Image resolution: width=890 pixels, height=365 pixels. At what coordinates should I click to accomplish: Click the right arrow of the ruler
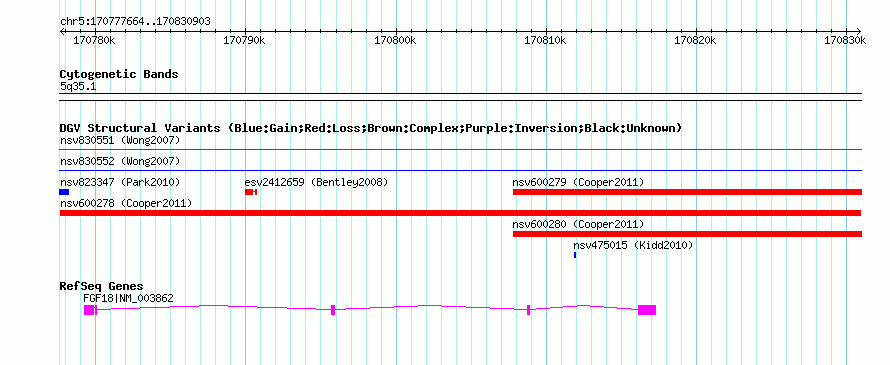(x=859, y=31)
